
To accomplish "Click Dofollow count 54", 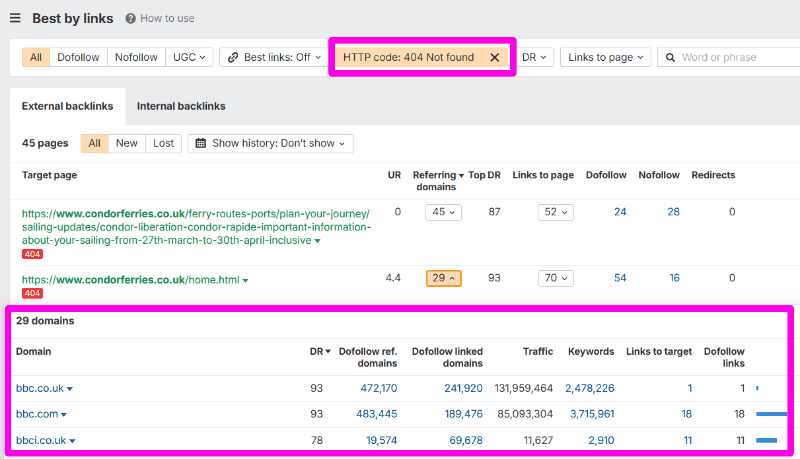I will click(620, 278).
